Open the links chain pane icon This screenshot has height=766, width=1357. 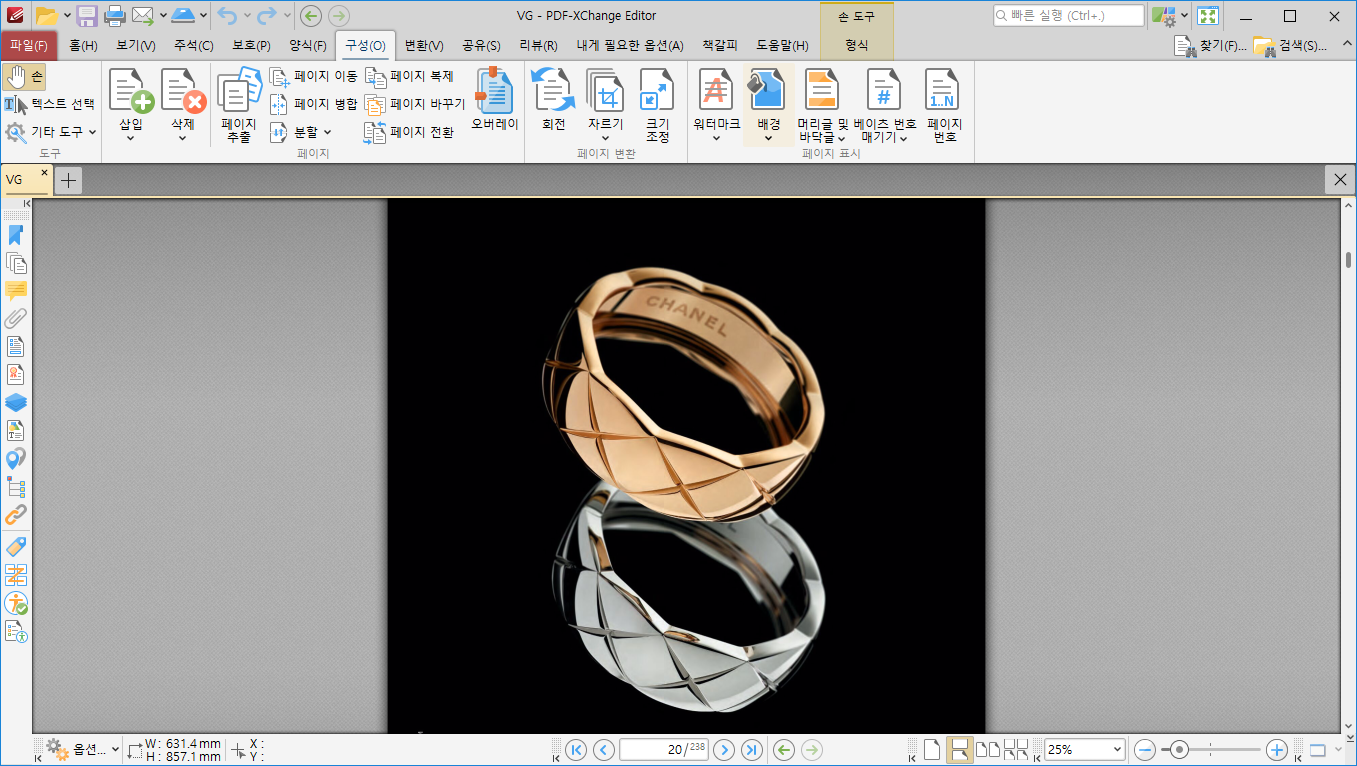click(x=16, y=515)
